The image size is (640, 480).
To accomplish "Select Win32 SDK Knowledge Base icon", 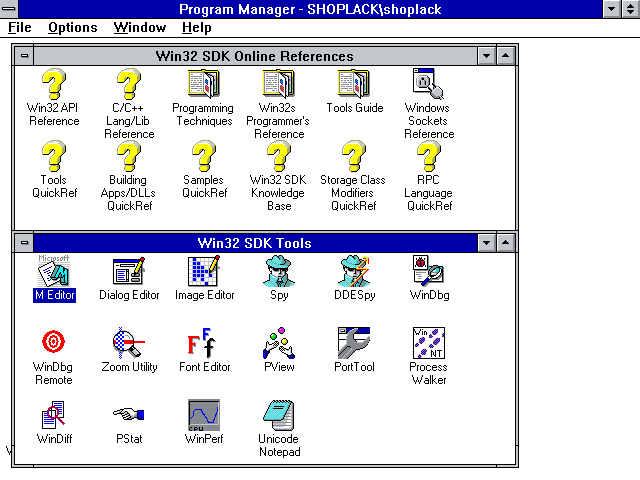I will pyautogui.click(x=279, y=156).
